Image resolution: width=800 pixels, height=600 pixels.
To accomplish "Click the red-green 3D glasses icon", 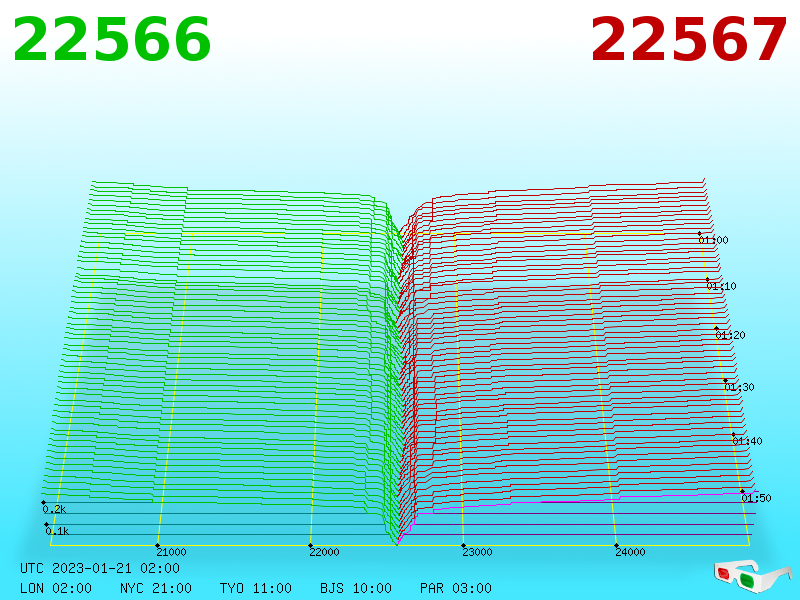I will (x=753, y=577).
